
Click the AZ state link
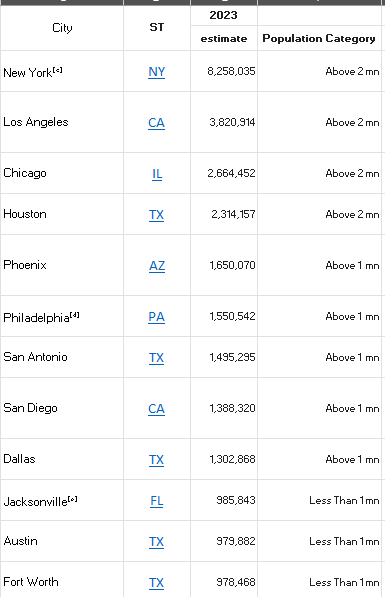(x=157, y=266)
